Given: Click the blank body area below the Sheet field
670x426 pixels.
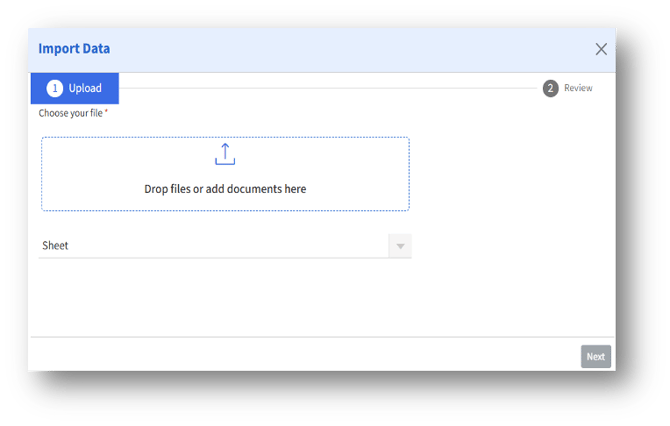Looking at the screenshot, I should click(300, 300).
